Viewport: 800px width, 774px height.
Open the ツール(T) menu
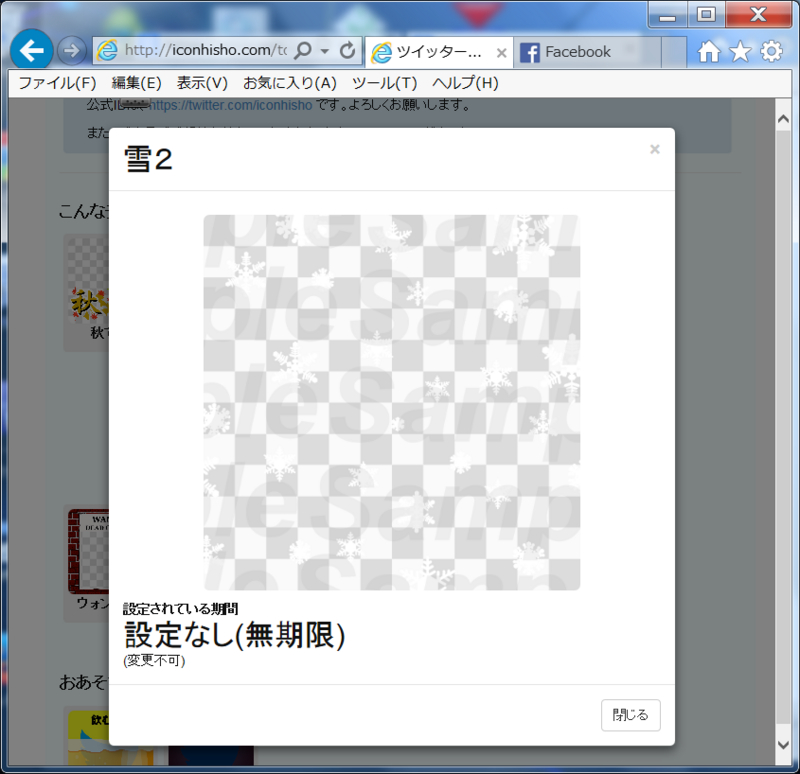pyautogui.click(x=384, y=83)
